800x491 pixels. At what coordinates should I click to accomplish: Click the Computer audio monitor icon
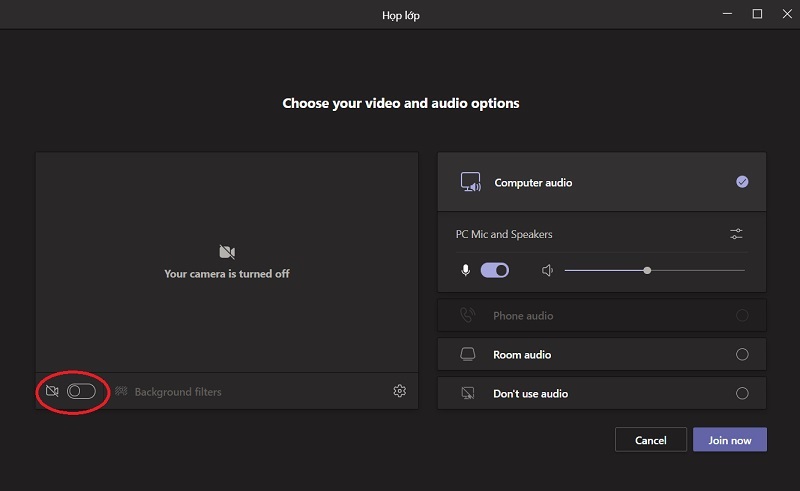coord(470,182)
